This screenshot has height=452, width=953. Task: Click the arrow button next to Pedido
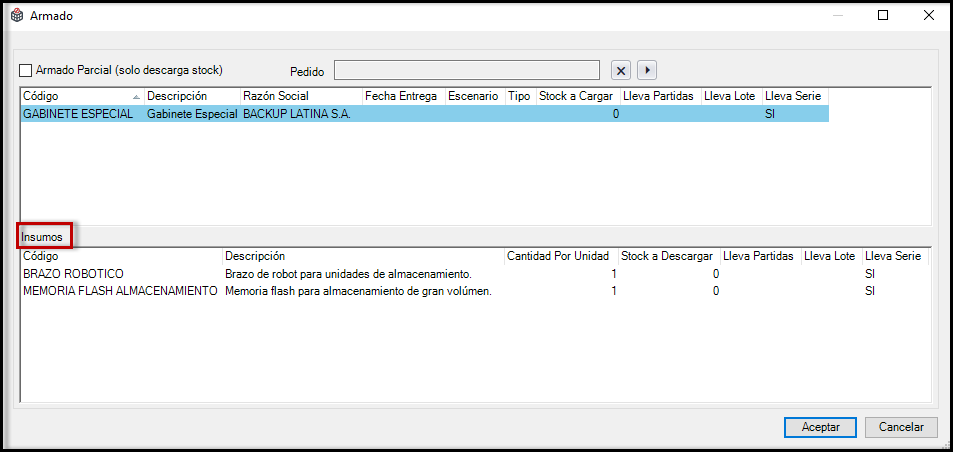[x=647, y=70]
